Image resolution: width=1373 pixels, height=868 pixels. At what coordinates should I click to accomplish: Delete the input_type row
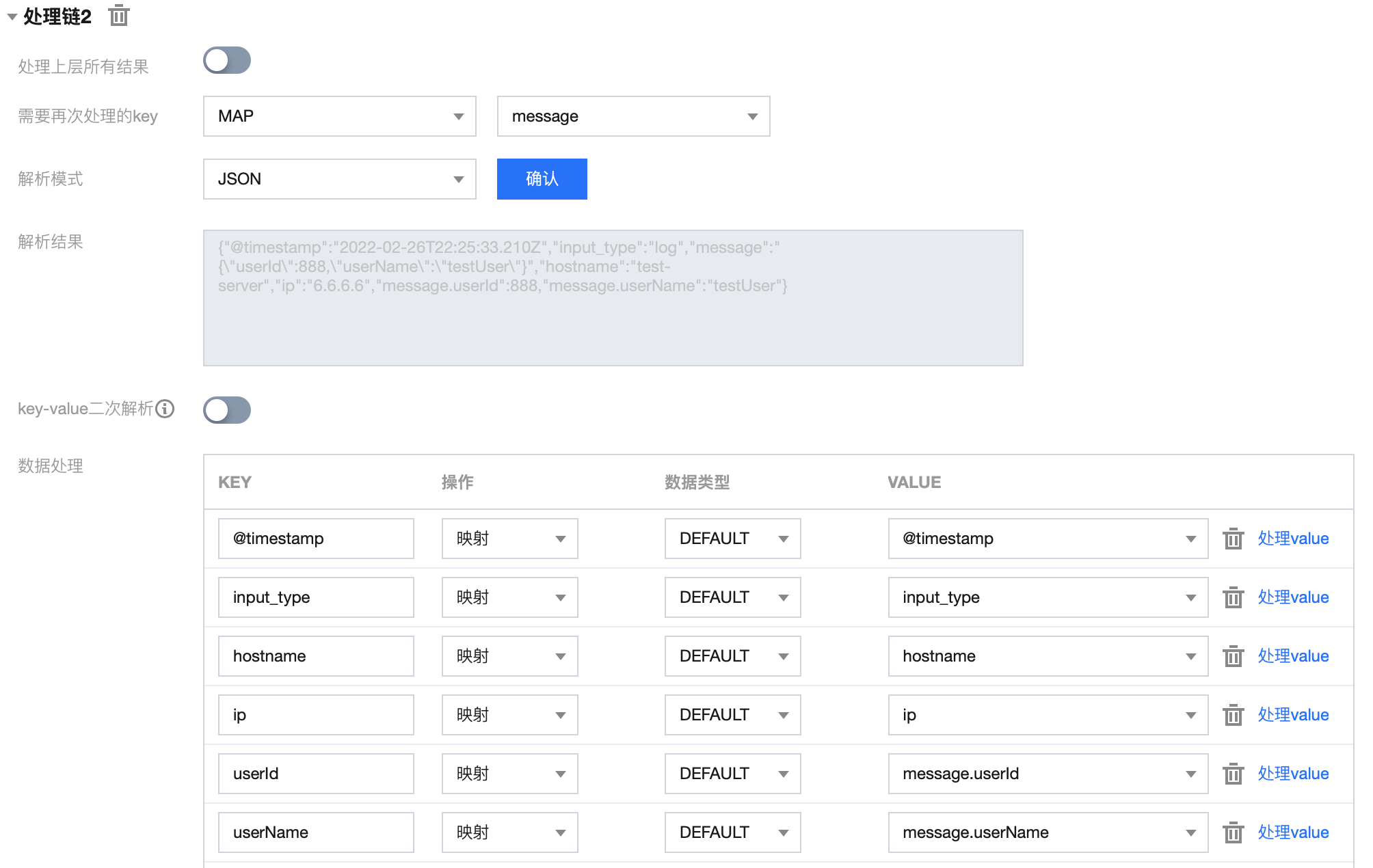click(x=1233, y=597)
